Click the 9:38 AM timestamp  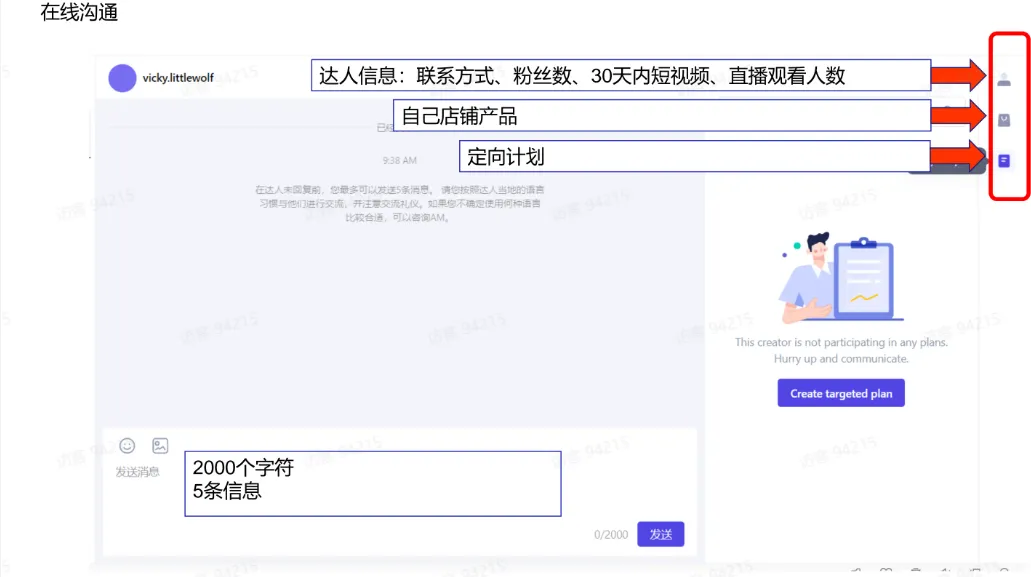coord(399,160)
